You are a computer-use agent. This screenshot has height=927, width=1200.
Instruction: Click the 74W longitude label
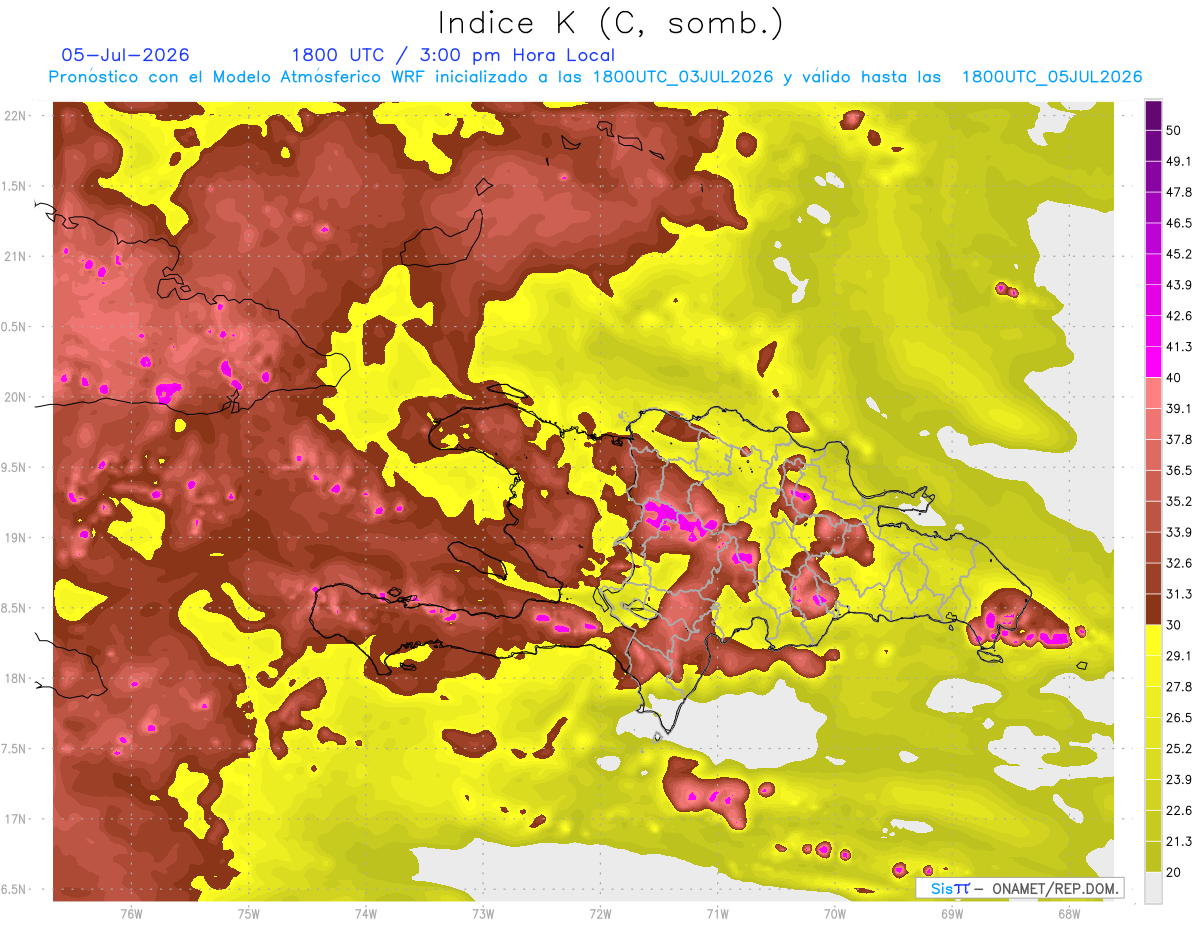(366, 913)
